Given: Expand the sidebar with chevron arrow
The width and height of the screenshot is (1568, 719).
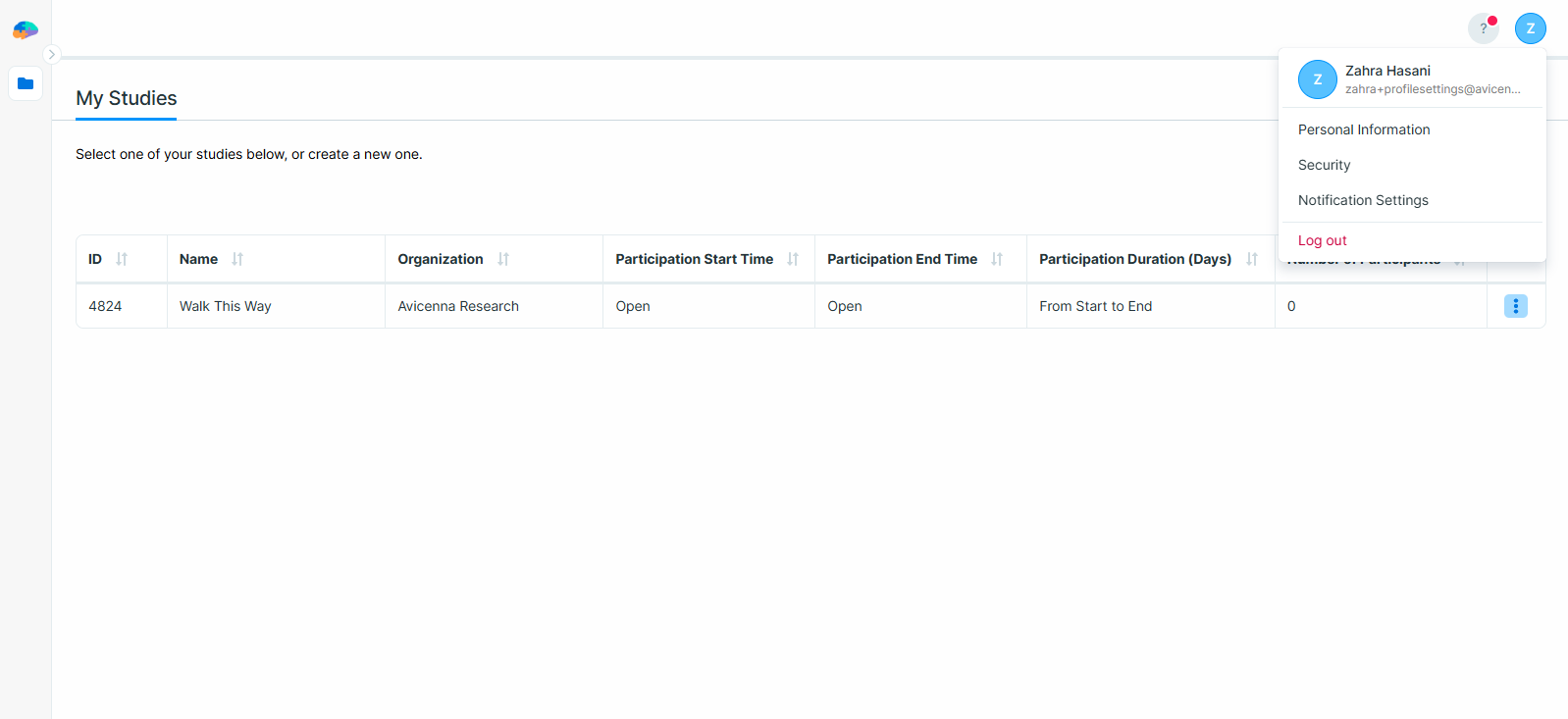Looking at the screenshot, I should (52, 55).
